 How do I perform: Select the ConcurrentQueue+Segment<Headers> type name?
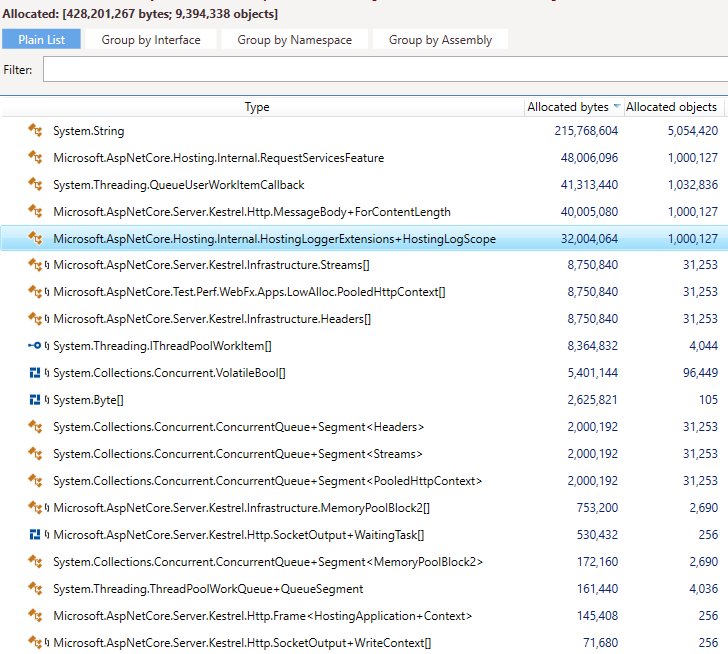(x=239, y=427)
